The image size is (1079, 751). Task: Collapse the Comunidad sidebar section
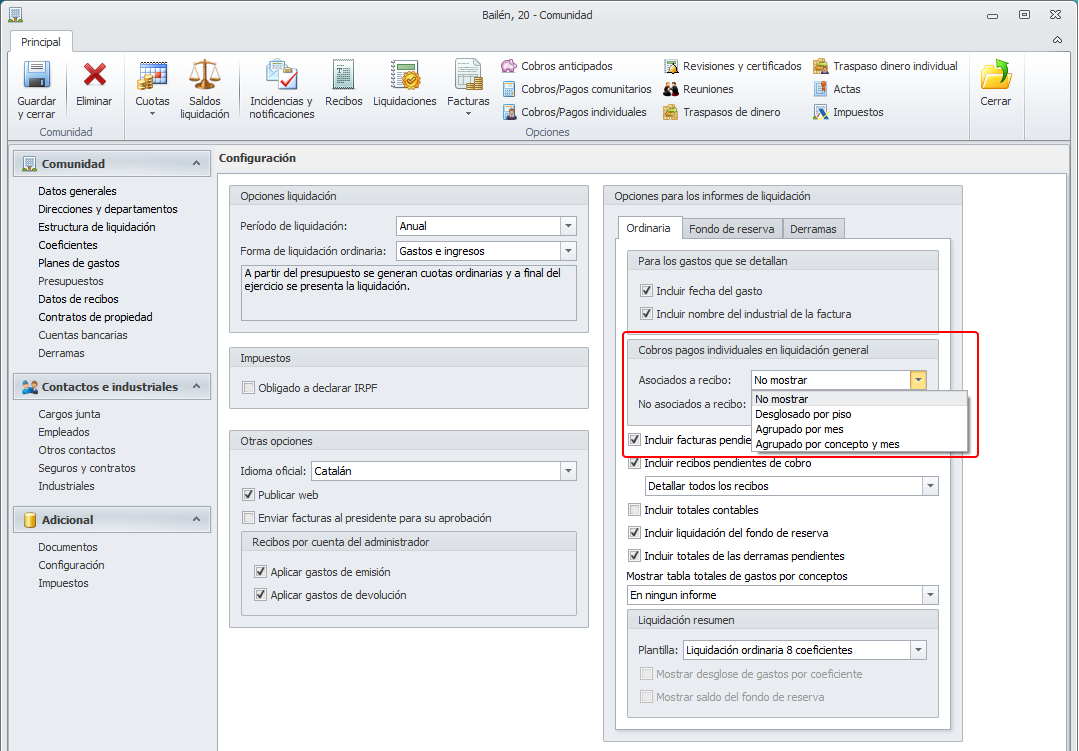click(196, 163)
